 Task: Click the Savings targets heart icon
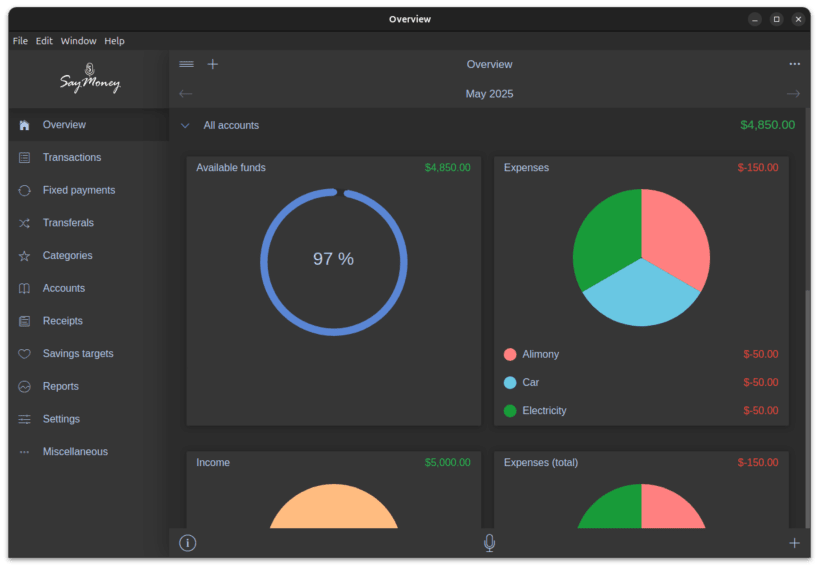[24, 354]
